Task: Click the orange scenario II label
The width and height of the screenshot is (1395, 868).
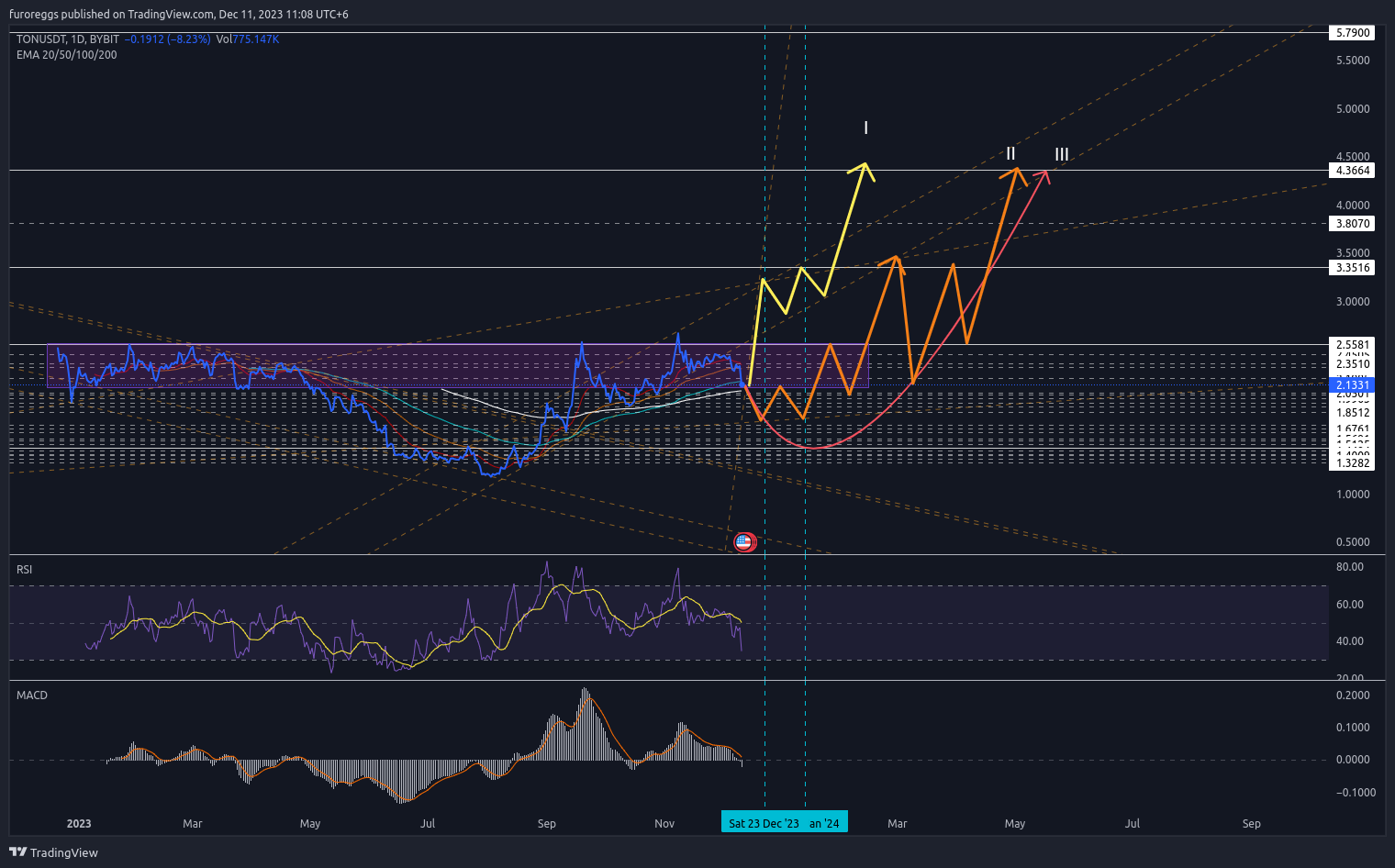Action: coord(1010,154)
